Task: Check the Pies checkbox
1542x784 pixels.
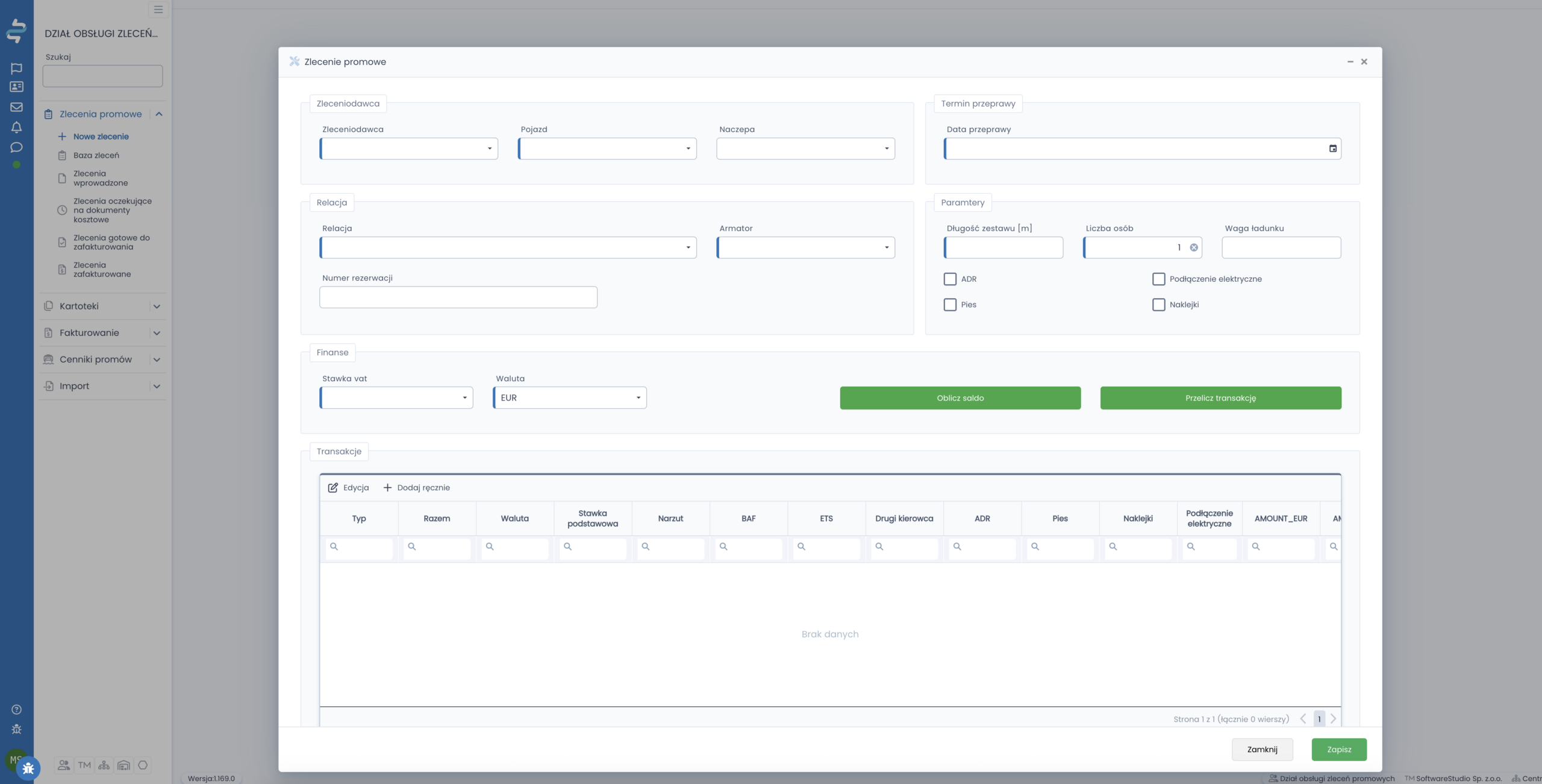Action: pyautogui.click(x=950, y=305)
